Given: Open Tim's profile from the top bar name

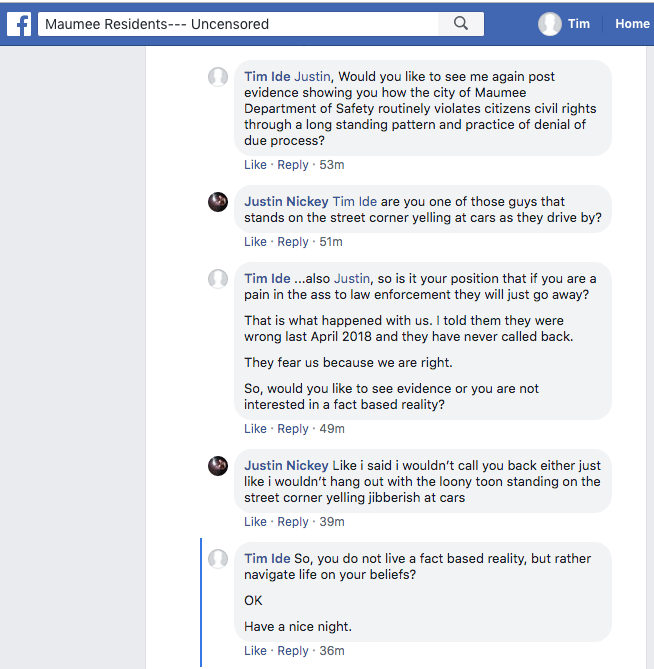Looking at the screenshot, I should coord(579,24).
